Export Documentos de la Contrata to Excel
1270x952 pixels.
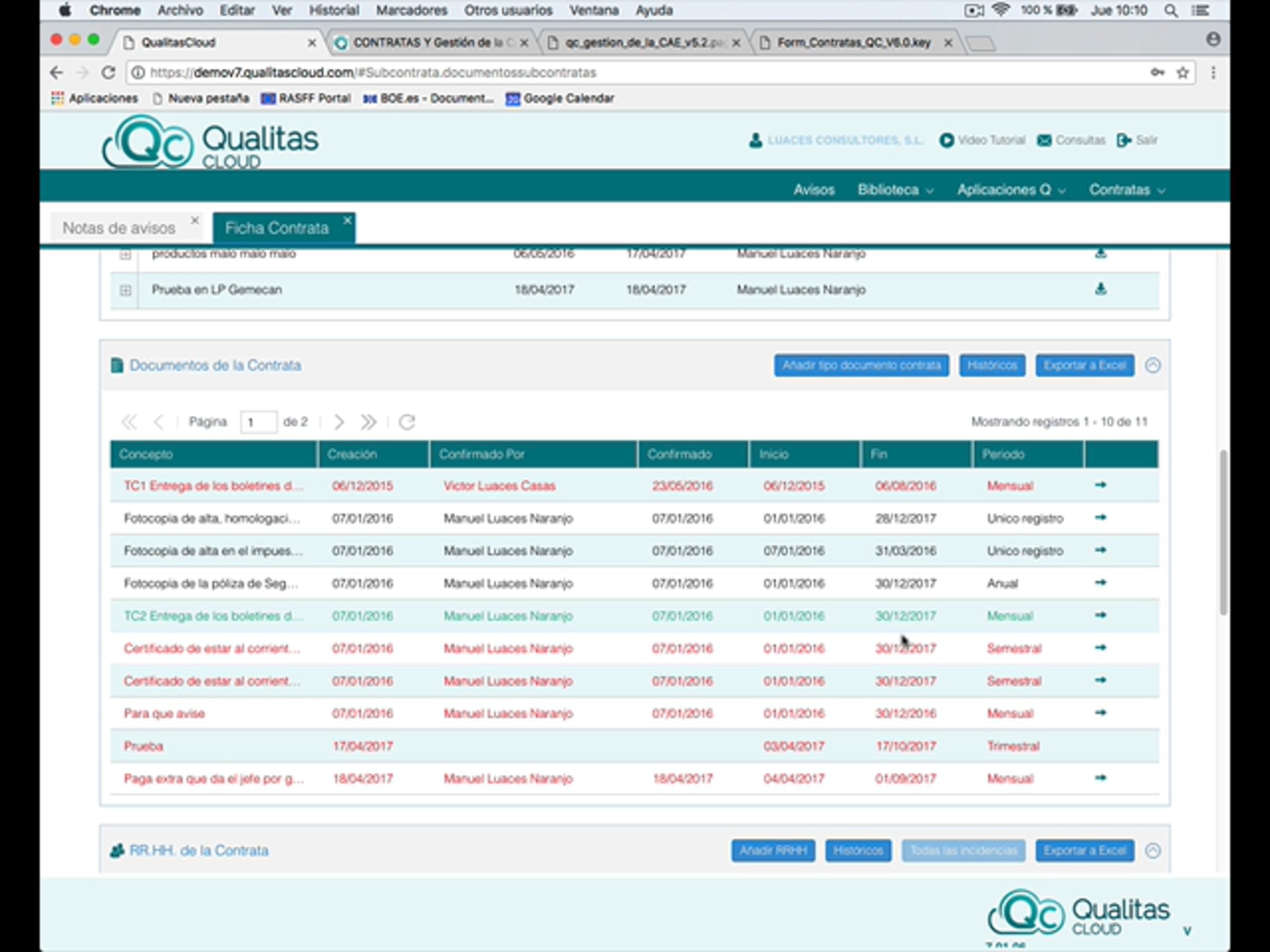coord(1085,365)
